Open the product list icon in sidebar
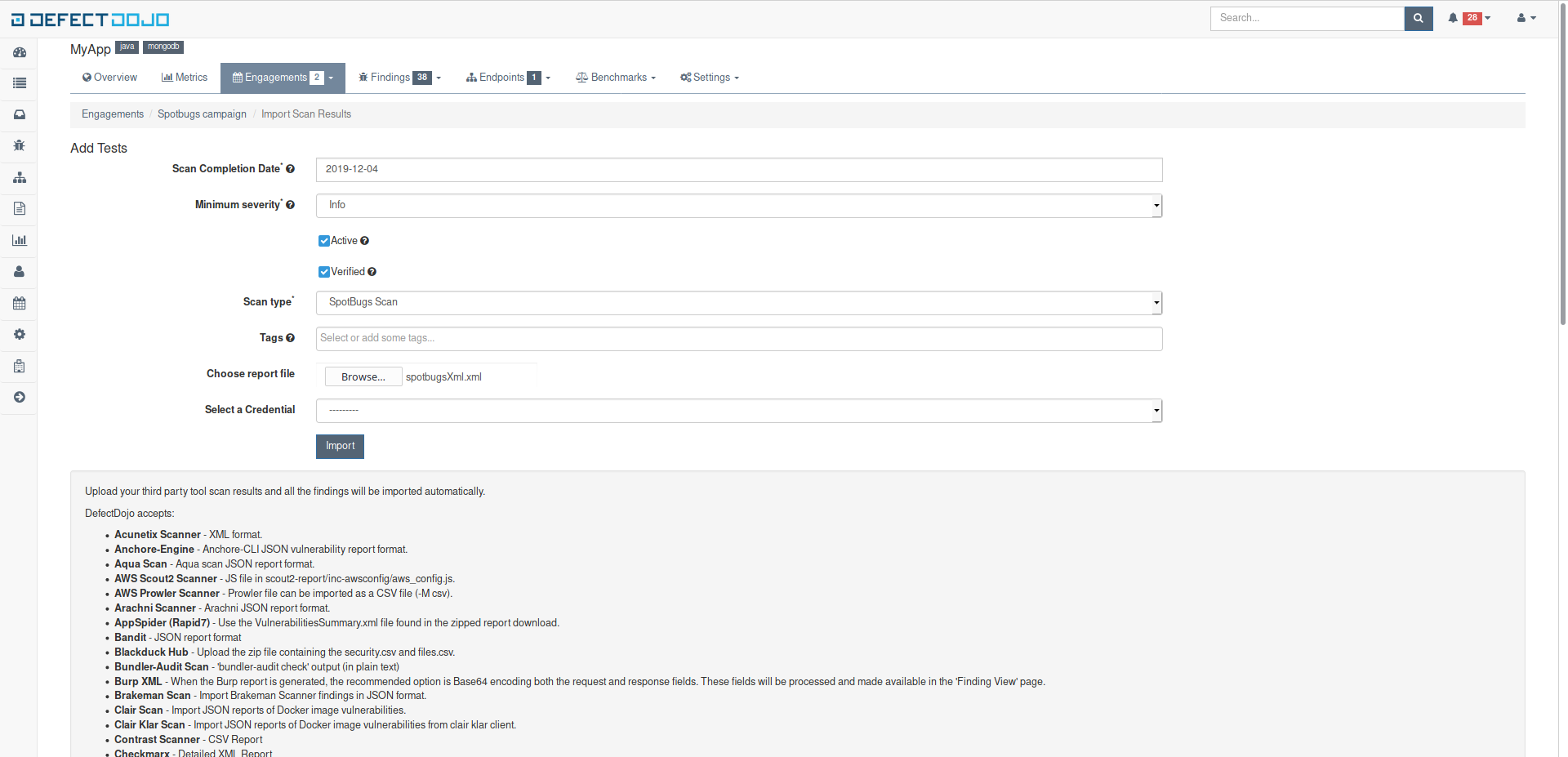1568x757 pixels. coord(20,83)
